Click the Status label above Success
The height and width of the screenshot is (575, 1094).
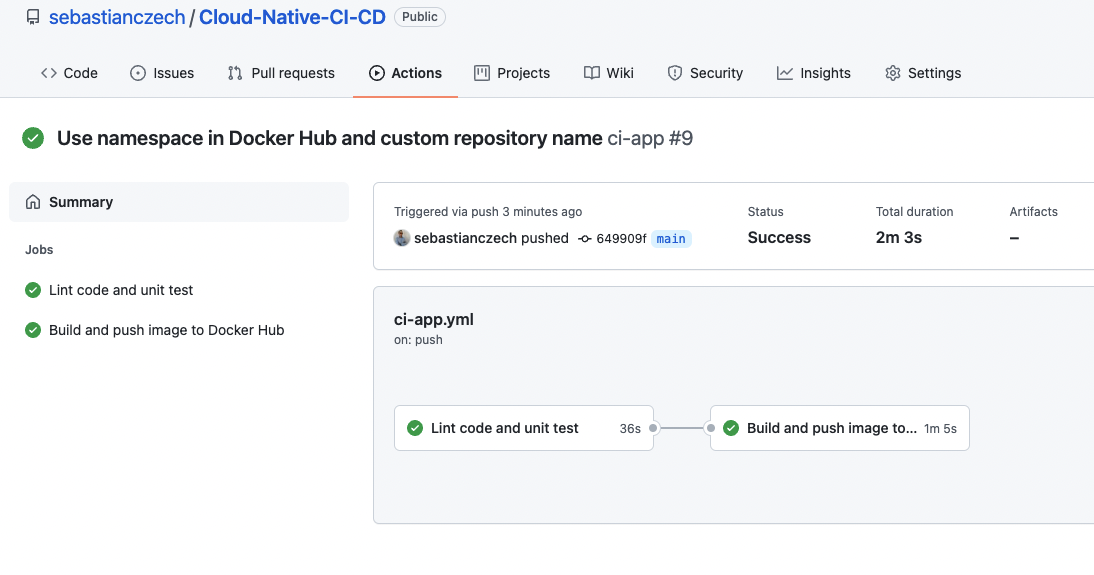[x=765, y=211]
